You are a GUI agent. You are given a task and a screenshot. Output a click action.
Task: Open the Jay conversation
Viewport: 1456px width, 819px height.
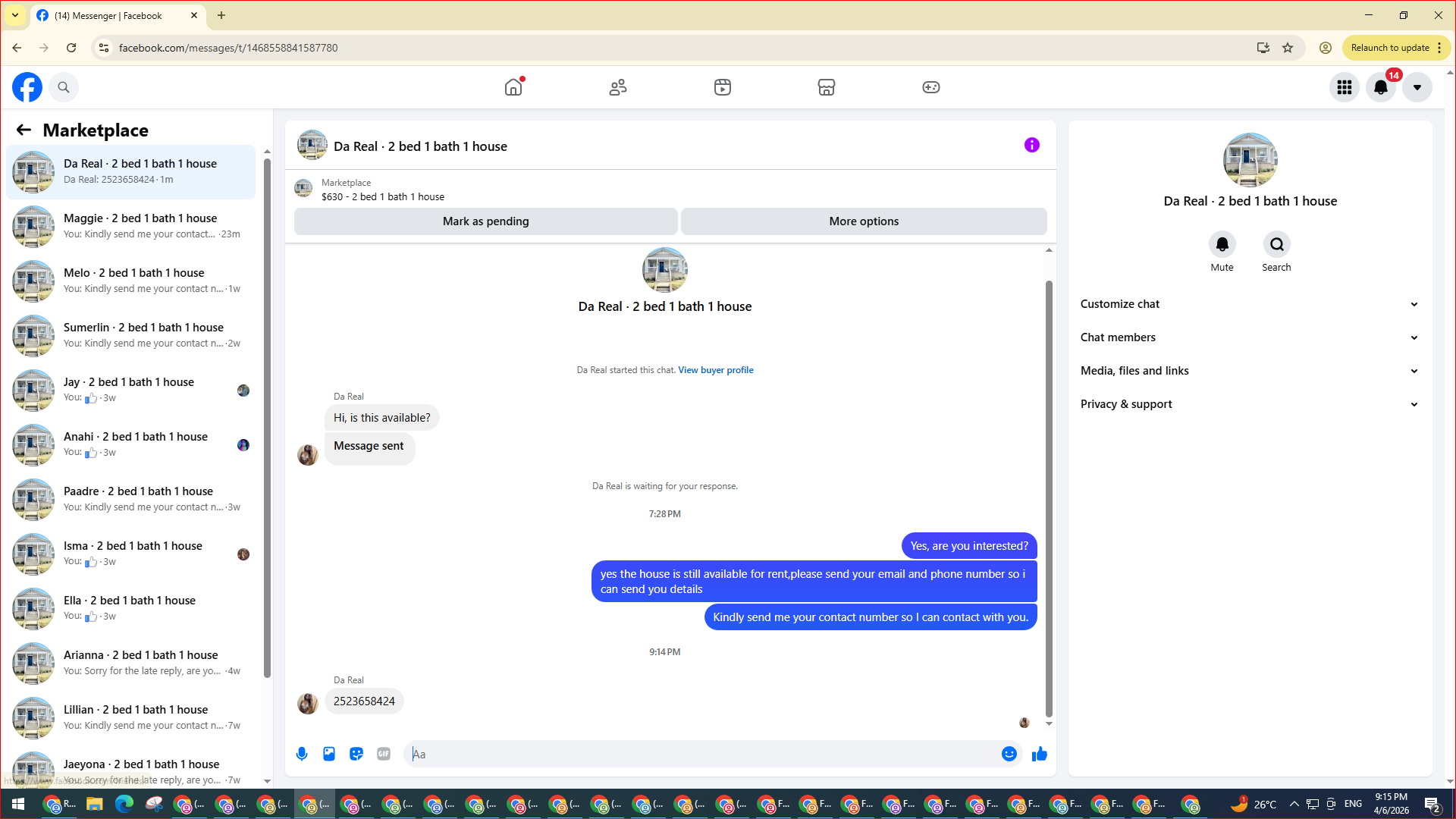point(131,391)
